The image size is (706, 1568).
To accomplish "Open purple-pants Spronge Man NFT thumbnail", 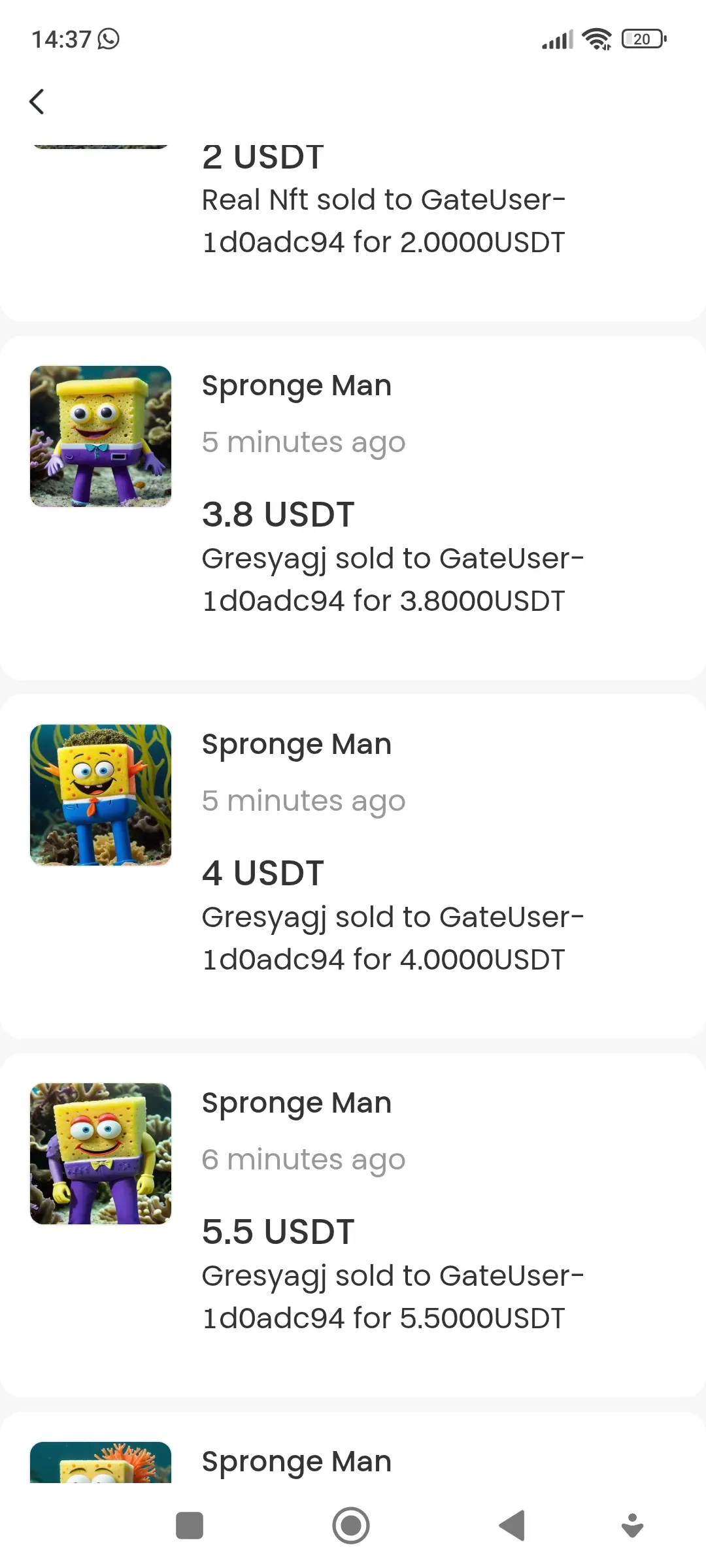I will pos(101,436).
